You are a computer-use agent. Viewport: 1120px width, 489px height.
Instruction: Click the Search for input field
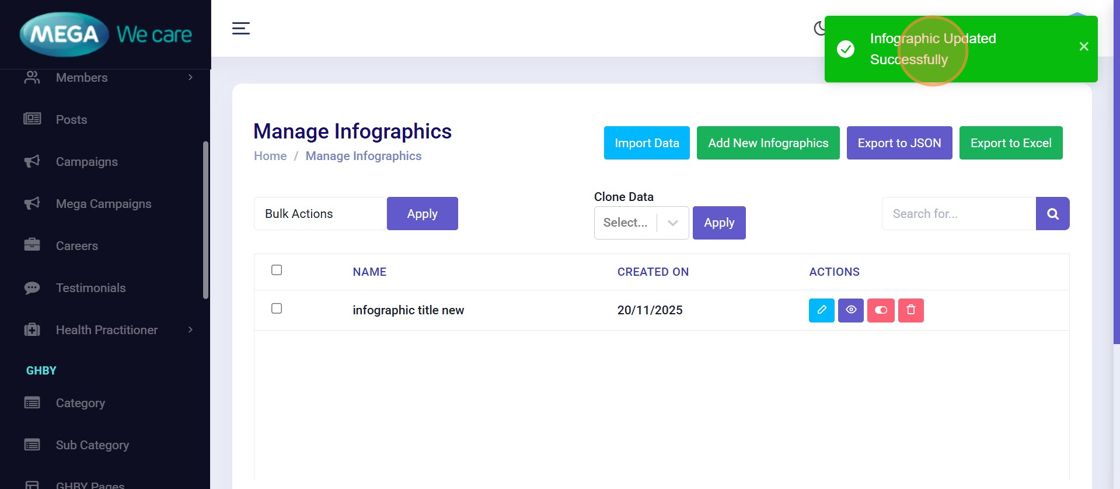(958, 214)
